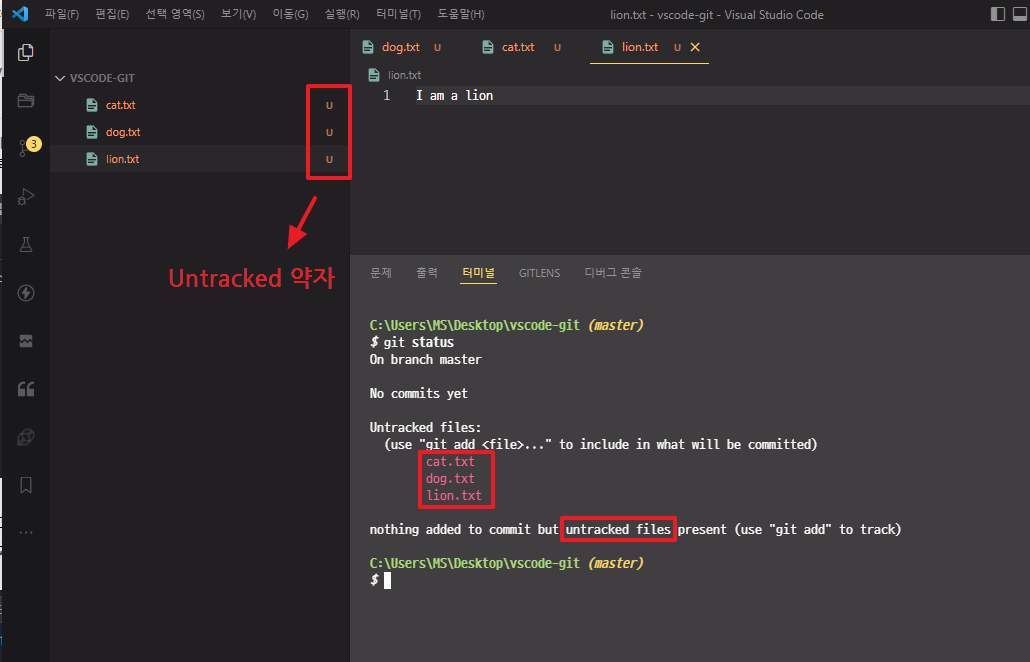Open the Explorer view in activity bar
The width and height of the screenshot is (1030, 662).
26,53
